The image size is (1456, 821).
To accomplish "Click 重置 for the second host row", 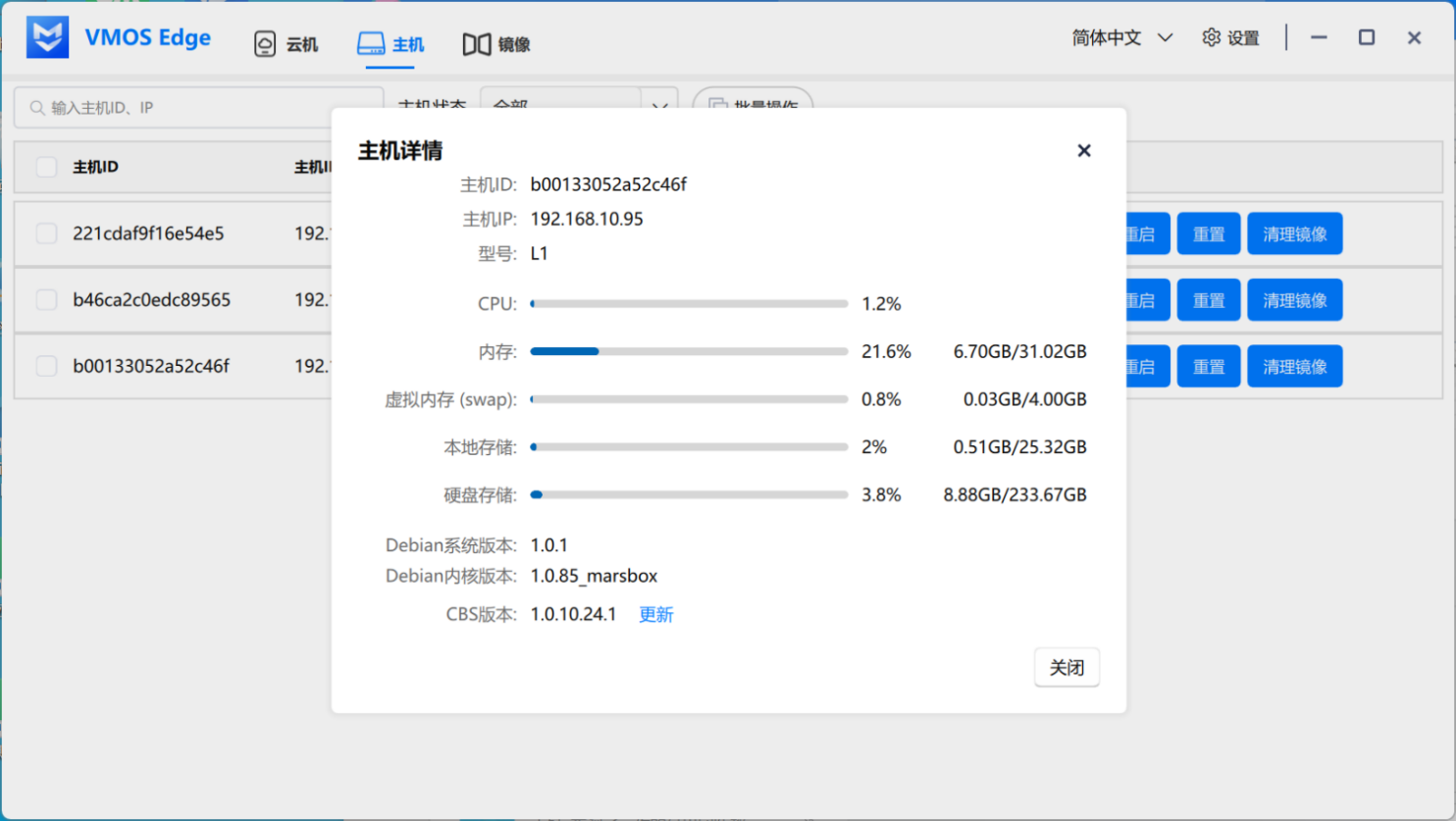I will click(x=1208, y=300).
